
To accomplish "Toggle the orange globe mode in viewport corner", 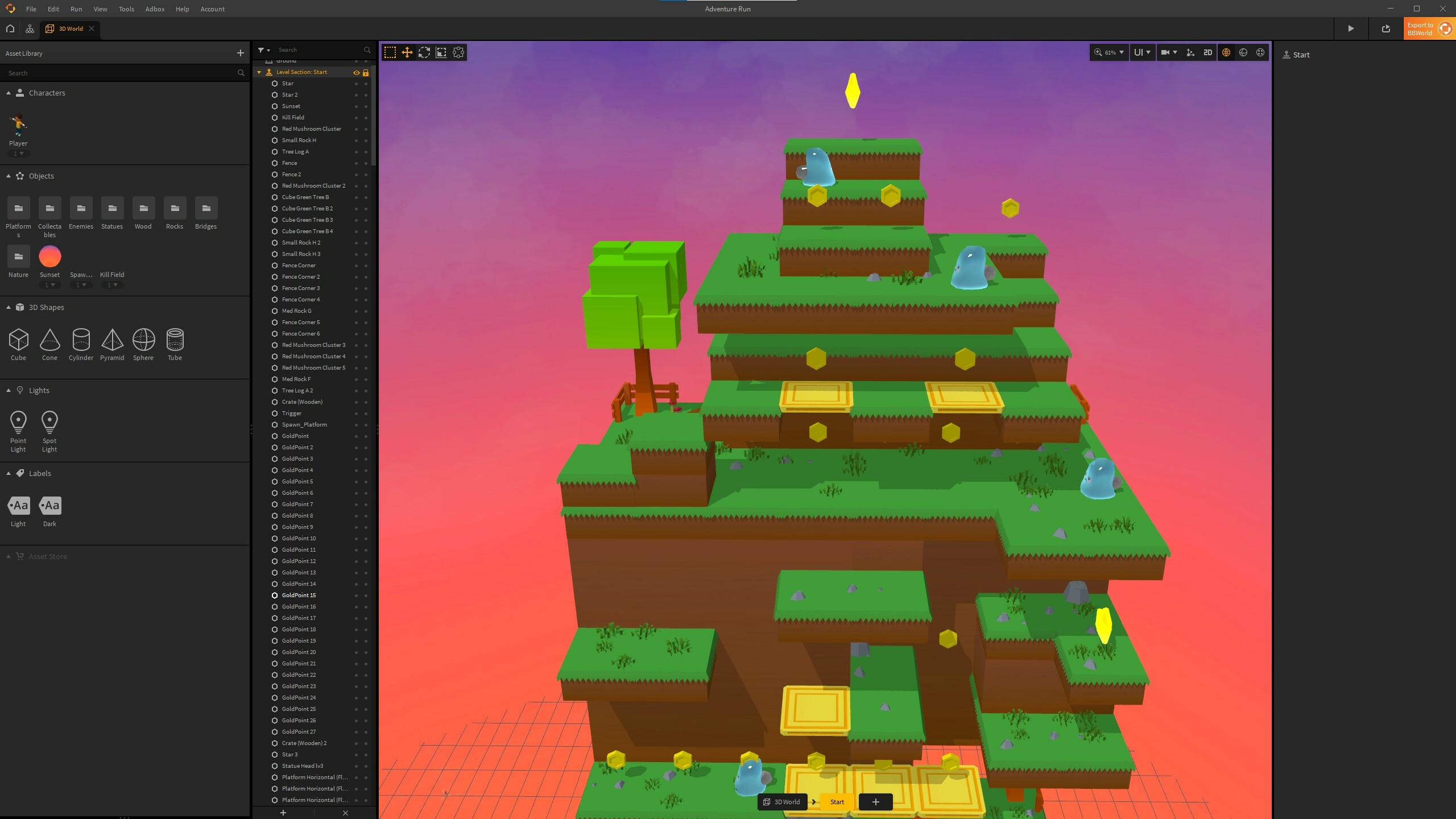I will [1226, 52].
